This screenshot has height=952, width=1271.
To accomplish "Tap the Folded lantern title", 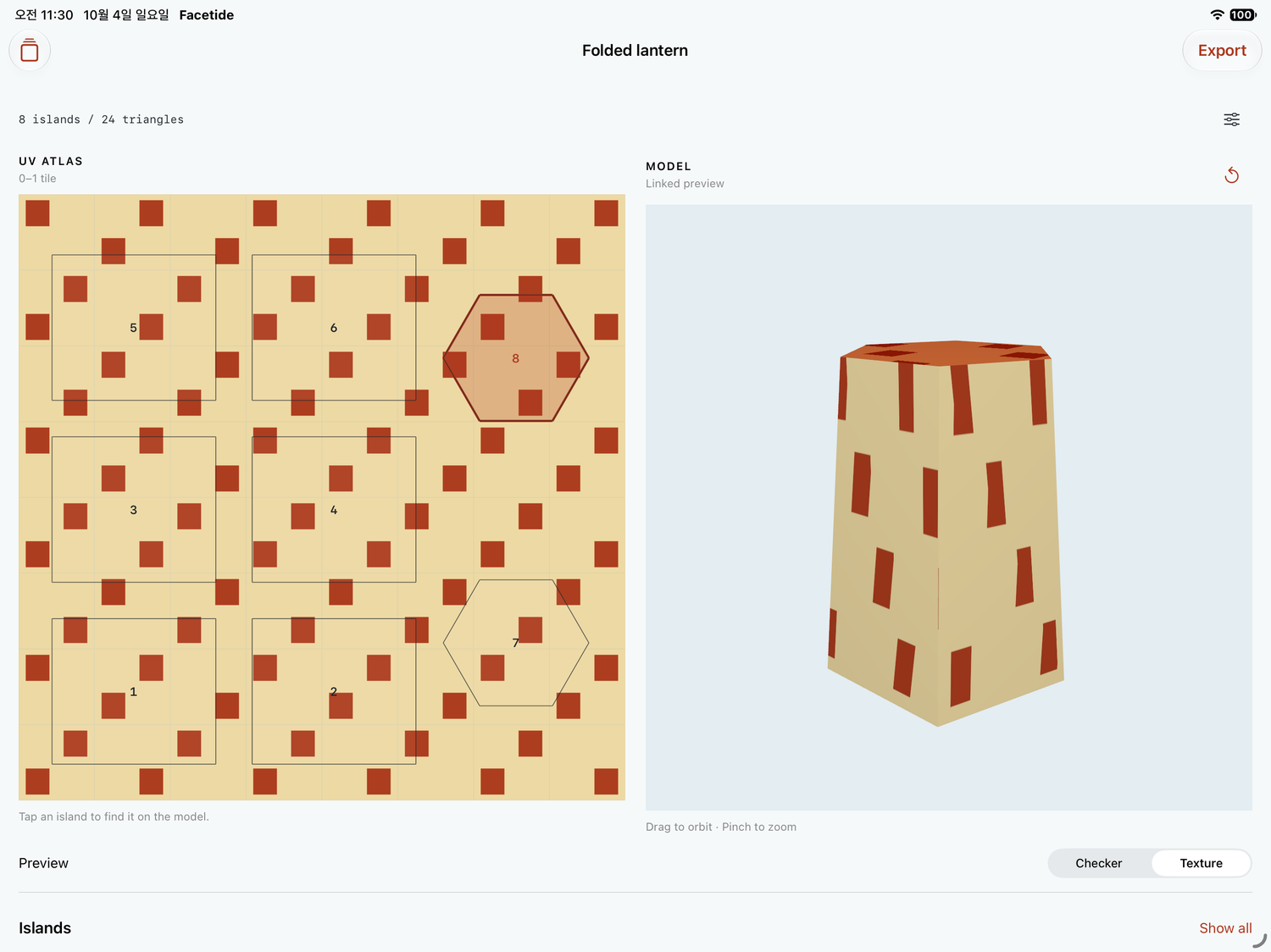I will click(x=635, y=51).
